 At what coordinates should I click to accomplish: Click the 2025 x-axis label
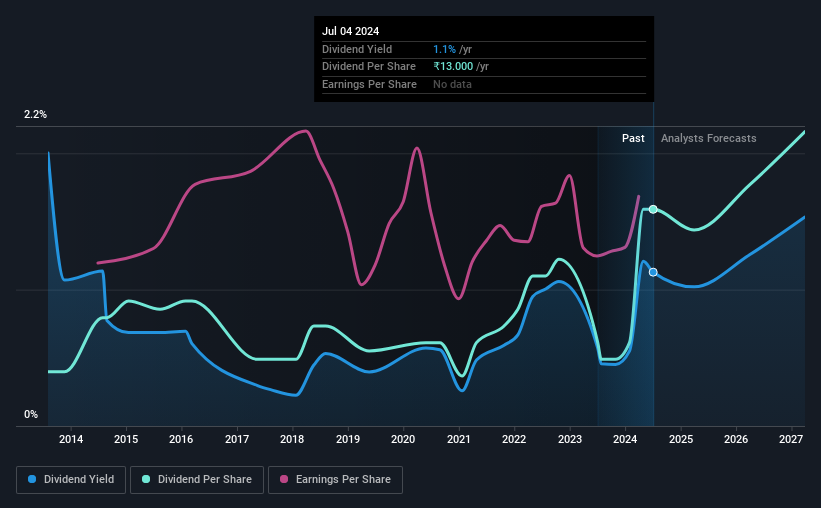click(x=681, y=439)
